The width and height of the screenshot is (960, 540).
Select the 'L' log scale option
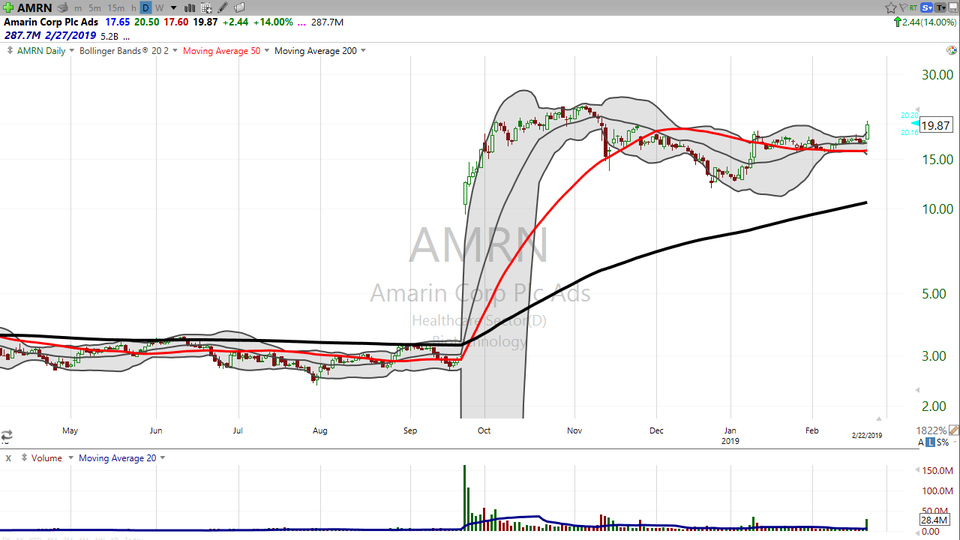coord(930,442)
